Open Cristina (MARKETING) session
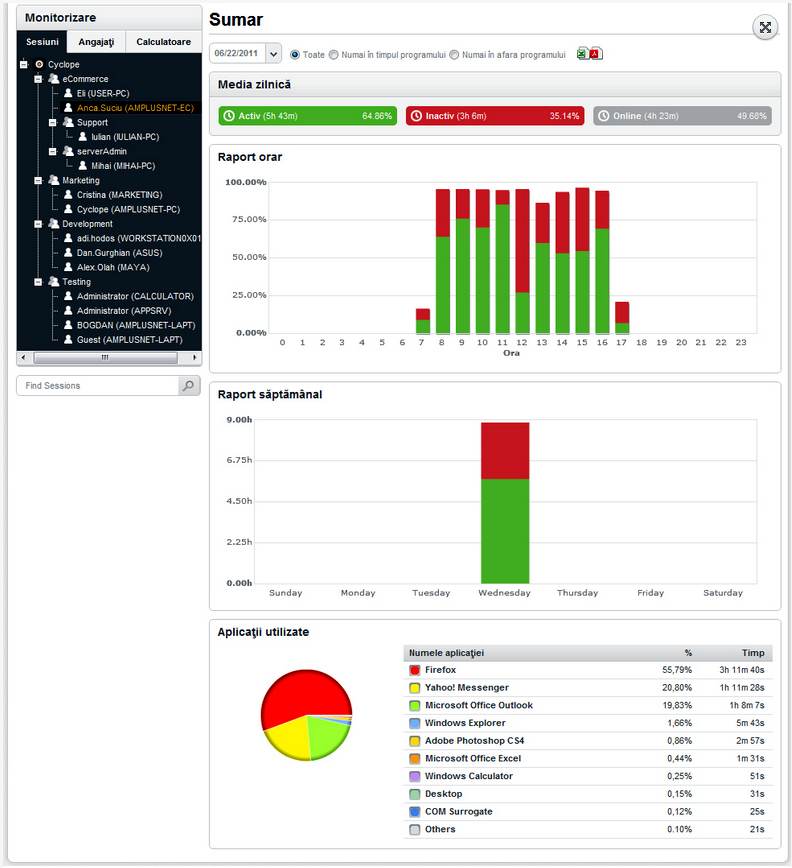 [x=119, y=195]
